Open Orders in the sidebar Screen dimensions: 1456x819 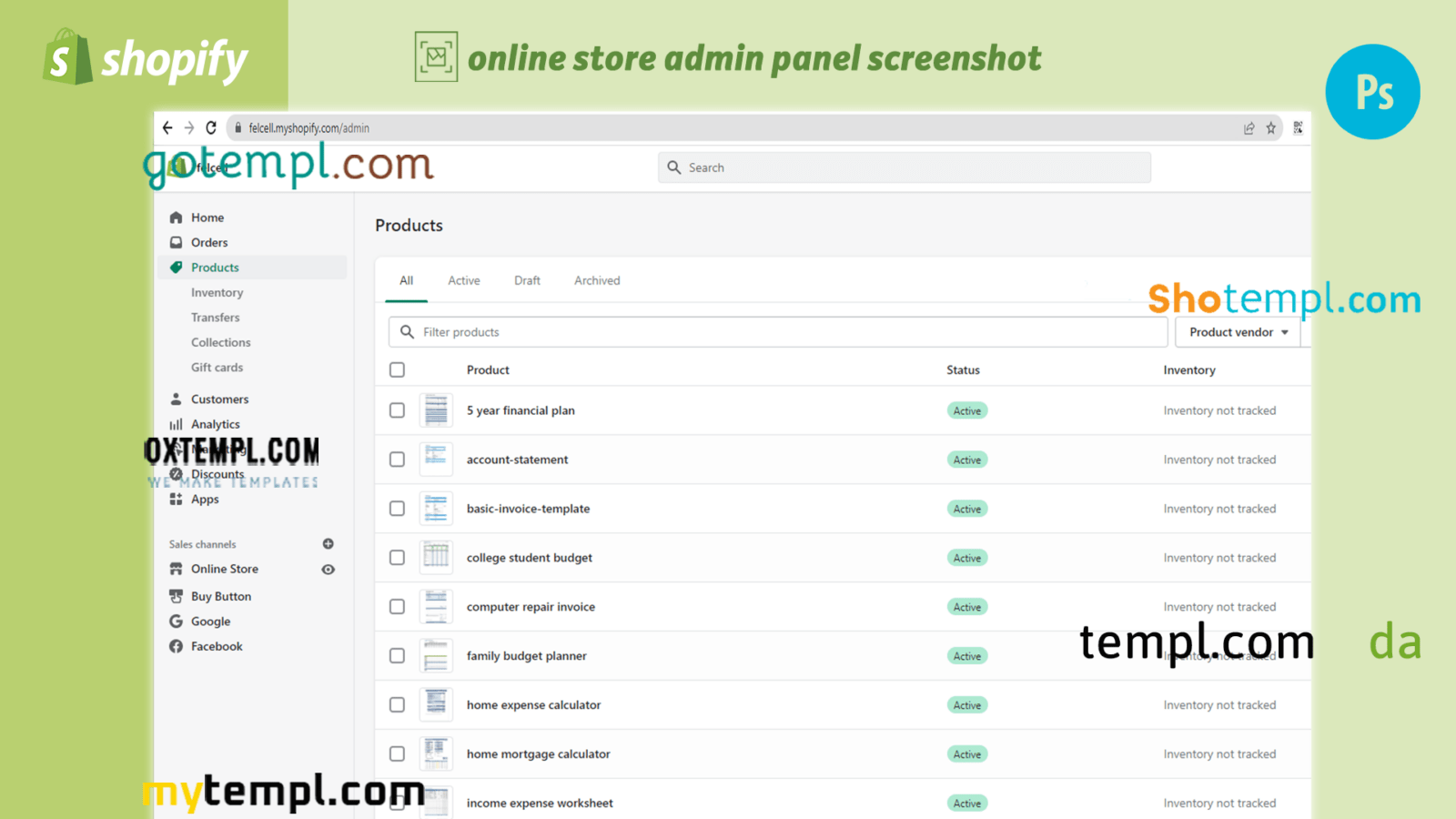click(208, 243)
